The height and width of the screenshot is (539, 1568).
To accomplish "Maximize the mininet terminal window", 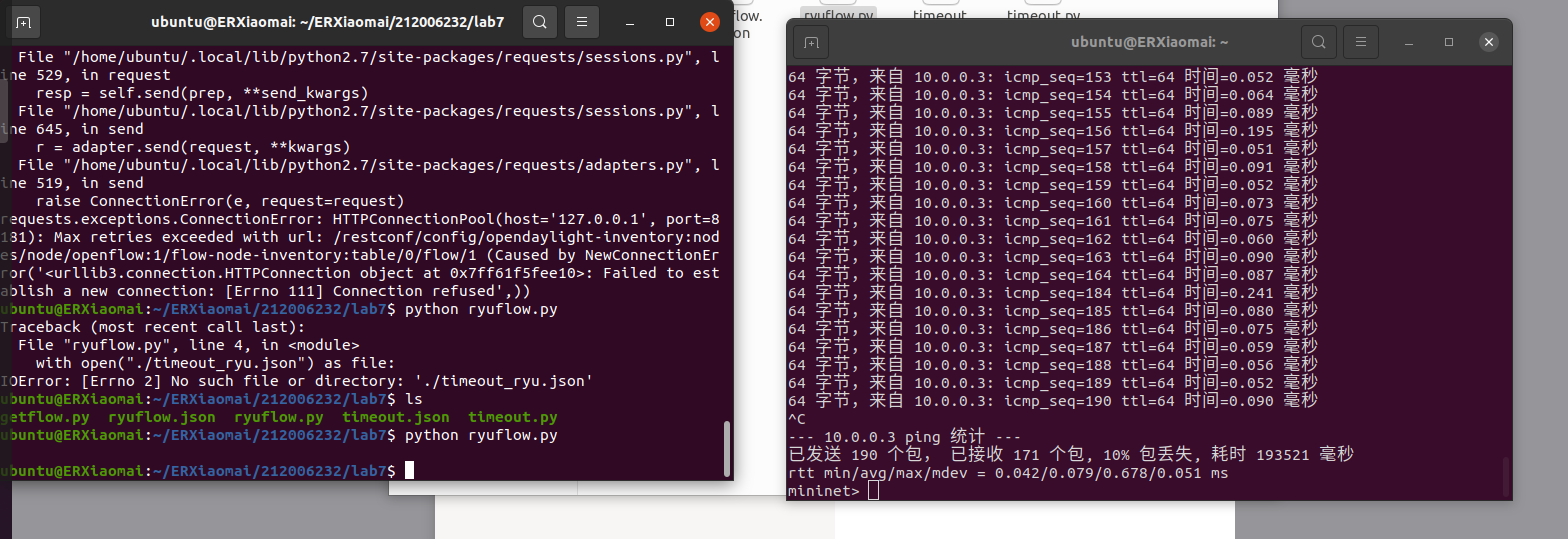I will 1449,42.
